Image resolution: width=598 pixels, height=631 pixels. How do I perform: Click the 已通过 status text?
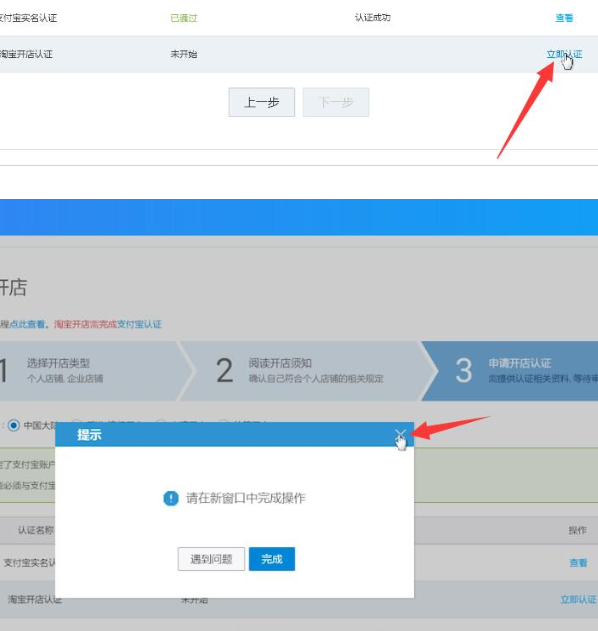[x=184, y=18]
